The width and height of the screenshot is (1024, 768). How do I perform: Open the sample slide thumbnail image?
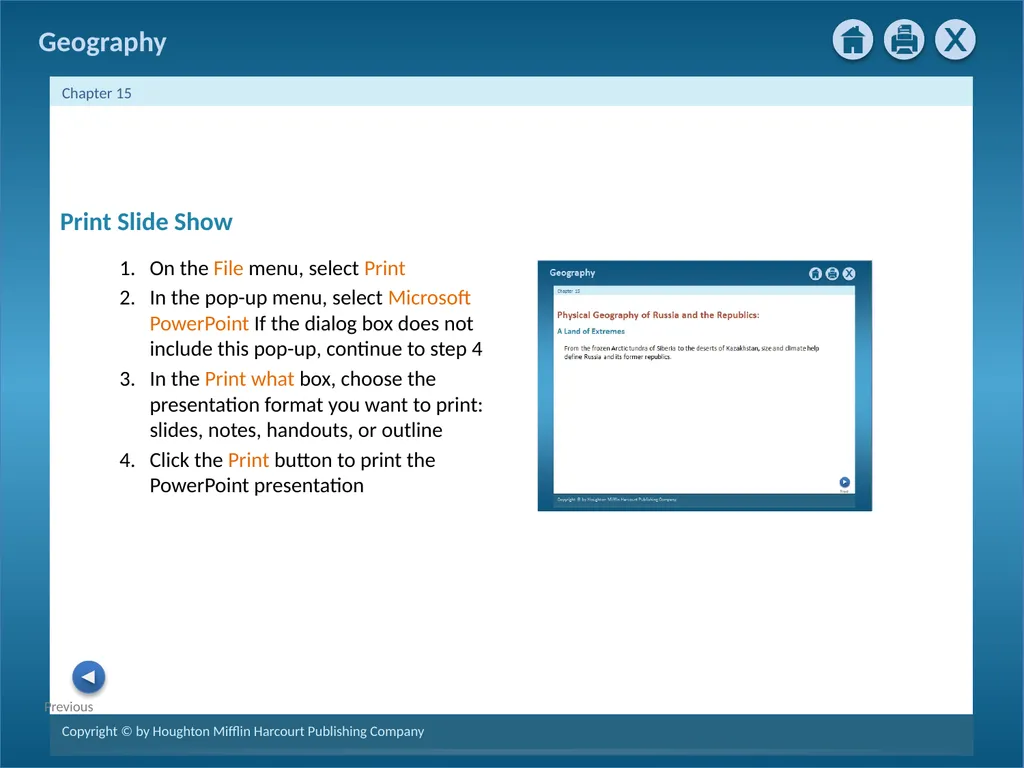coord(705,385)
